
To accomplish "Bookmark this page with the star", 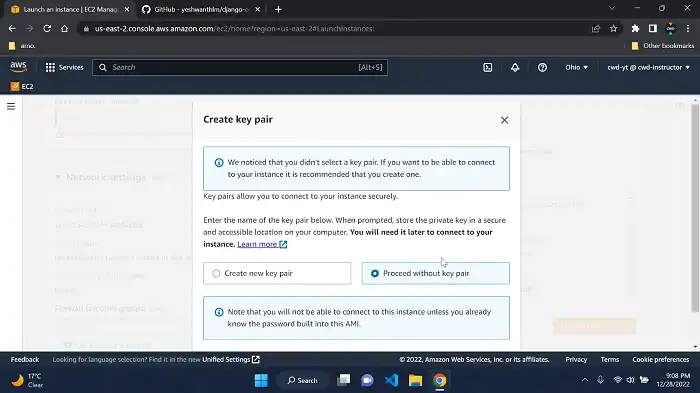I will point(613,29).
